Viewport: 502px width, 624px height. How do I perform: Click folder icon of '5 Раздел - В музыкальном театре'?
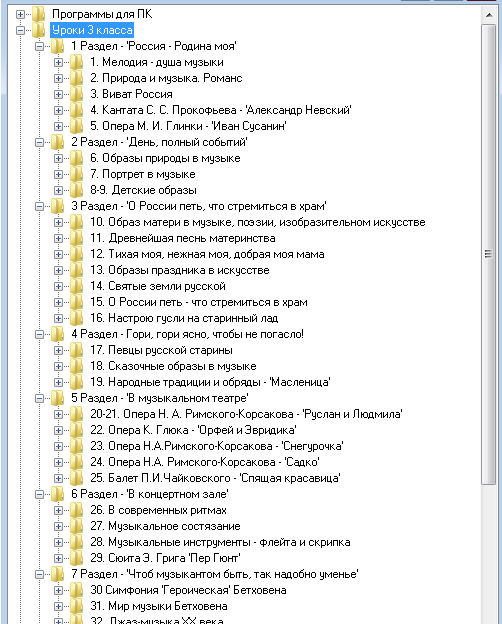click(x=57, y=398)
